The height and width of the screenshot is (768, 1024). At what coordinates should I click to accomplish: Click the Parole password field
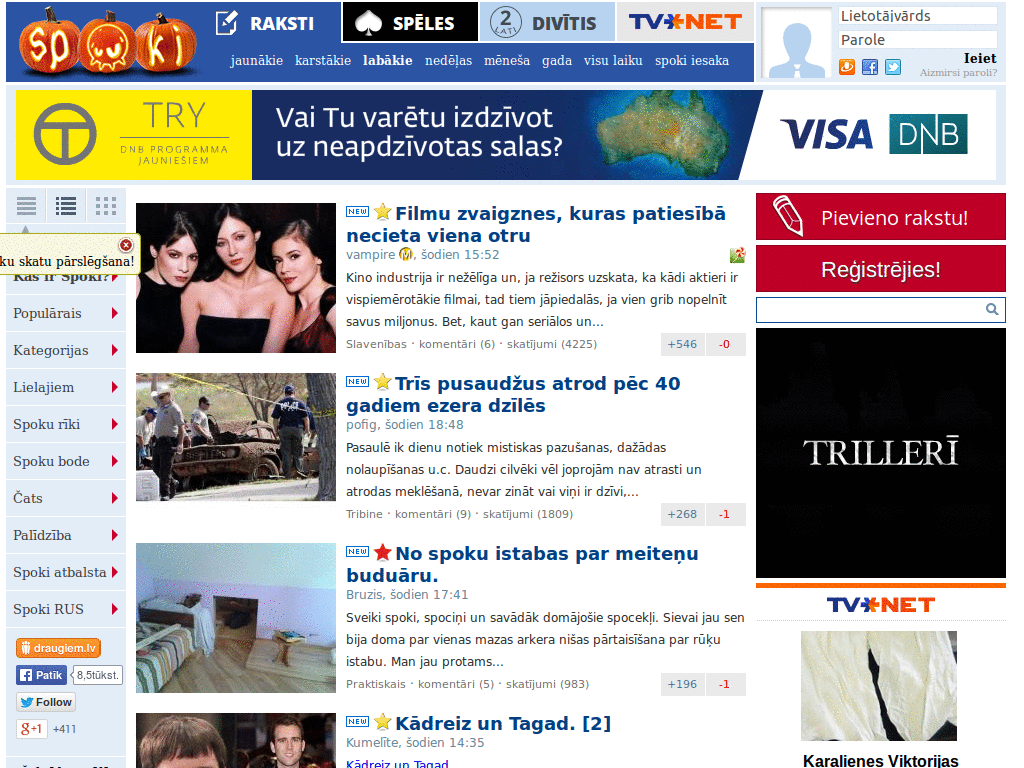pyautogui.click(x=918, y=40)
